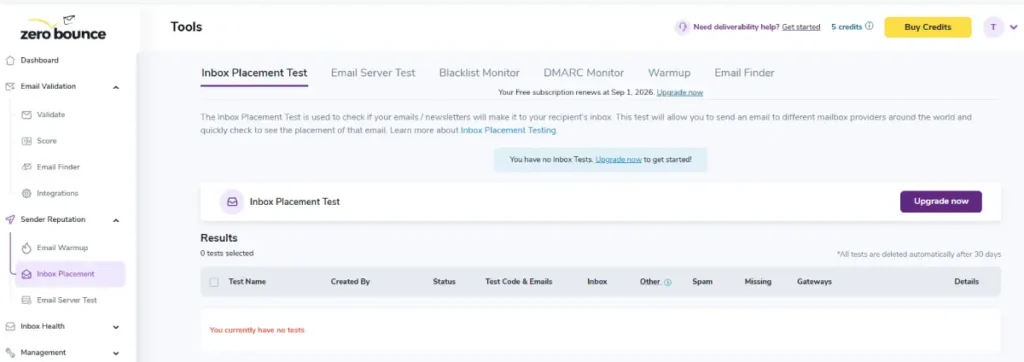Click the Score icon in sidebar
The image size is (1024, 362).
[x=27, y=140]
